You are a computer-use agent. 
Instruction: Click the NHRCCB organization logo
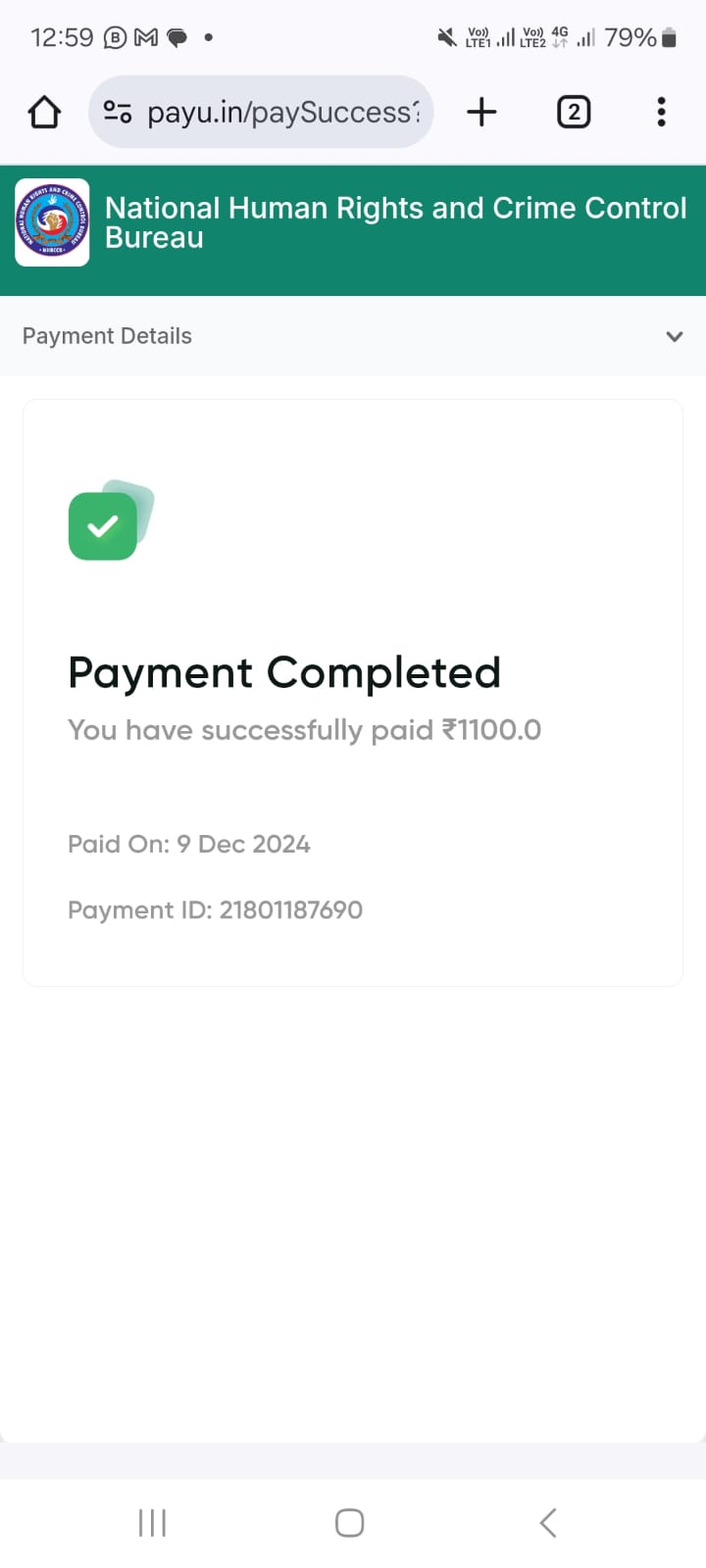[52, 222]
